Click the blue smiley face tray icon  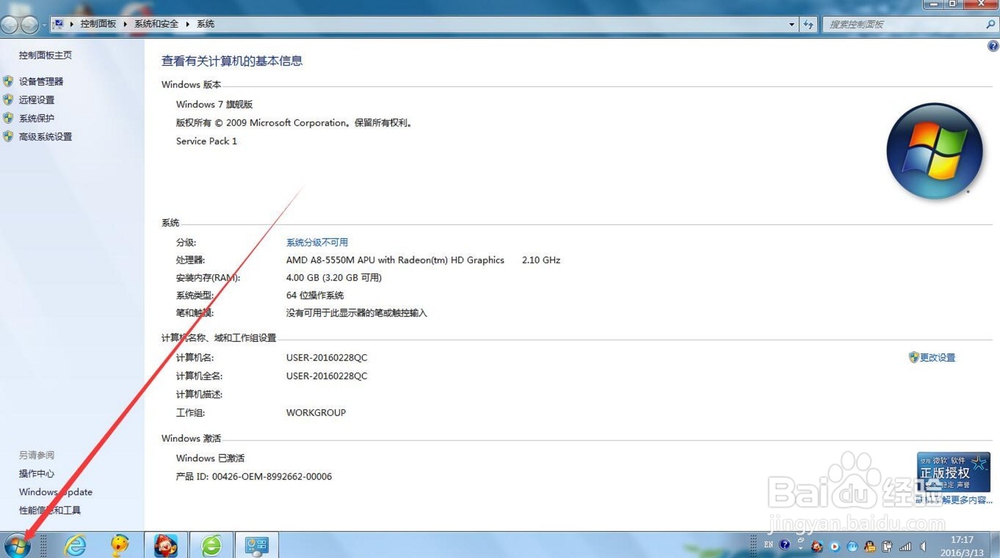[x=852, y=547]
